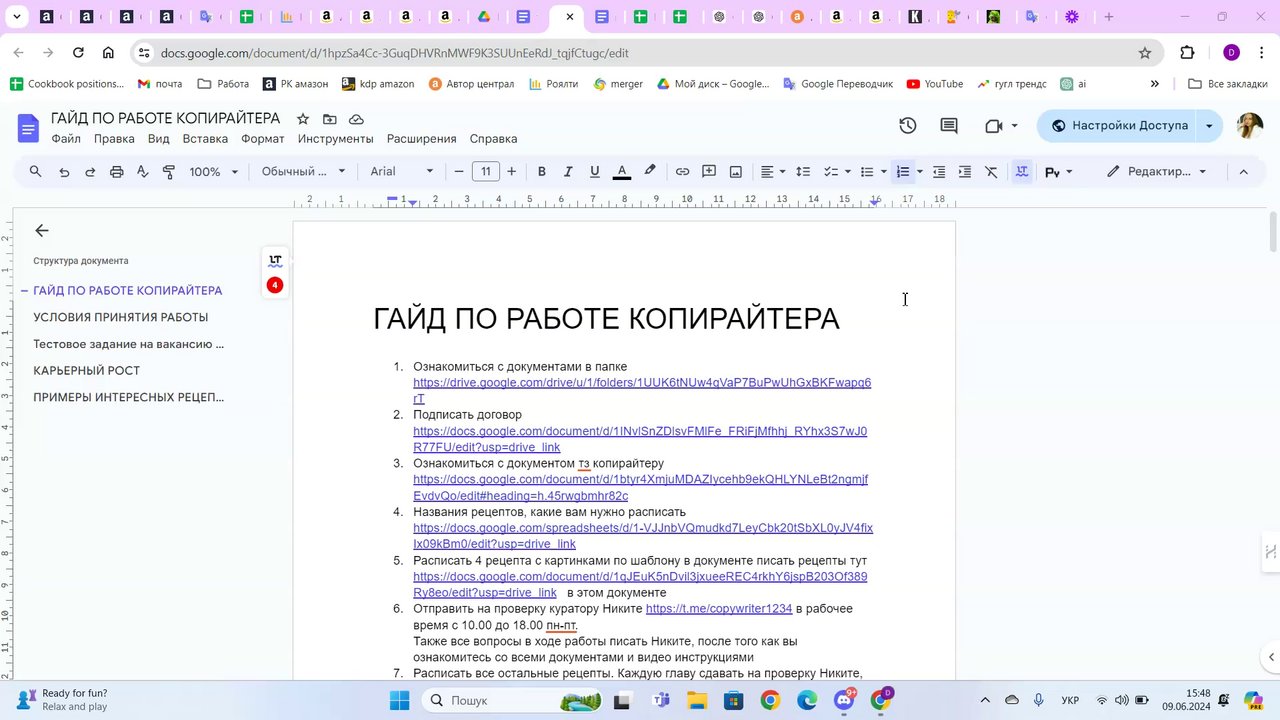1280x720 pixels.
Task: Open version history clock icon
Action: pos(907,126)
